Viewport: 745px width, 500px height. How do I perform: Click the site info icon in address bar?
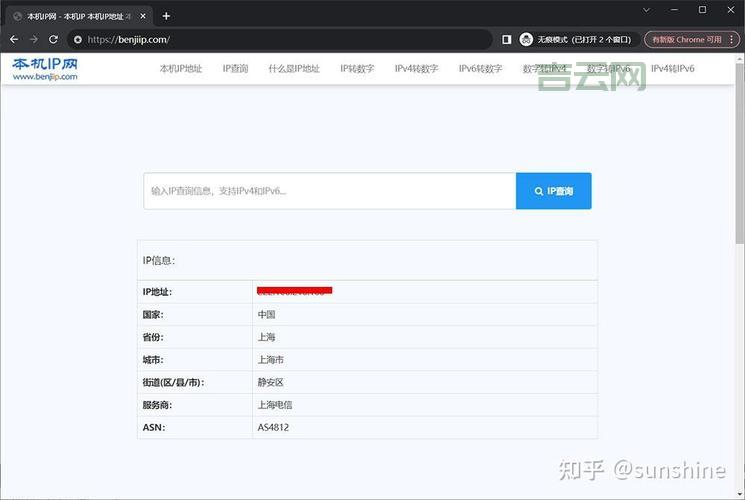click(78, 39)
